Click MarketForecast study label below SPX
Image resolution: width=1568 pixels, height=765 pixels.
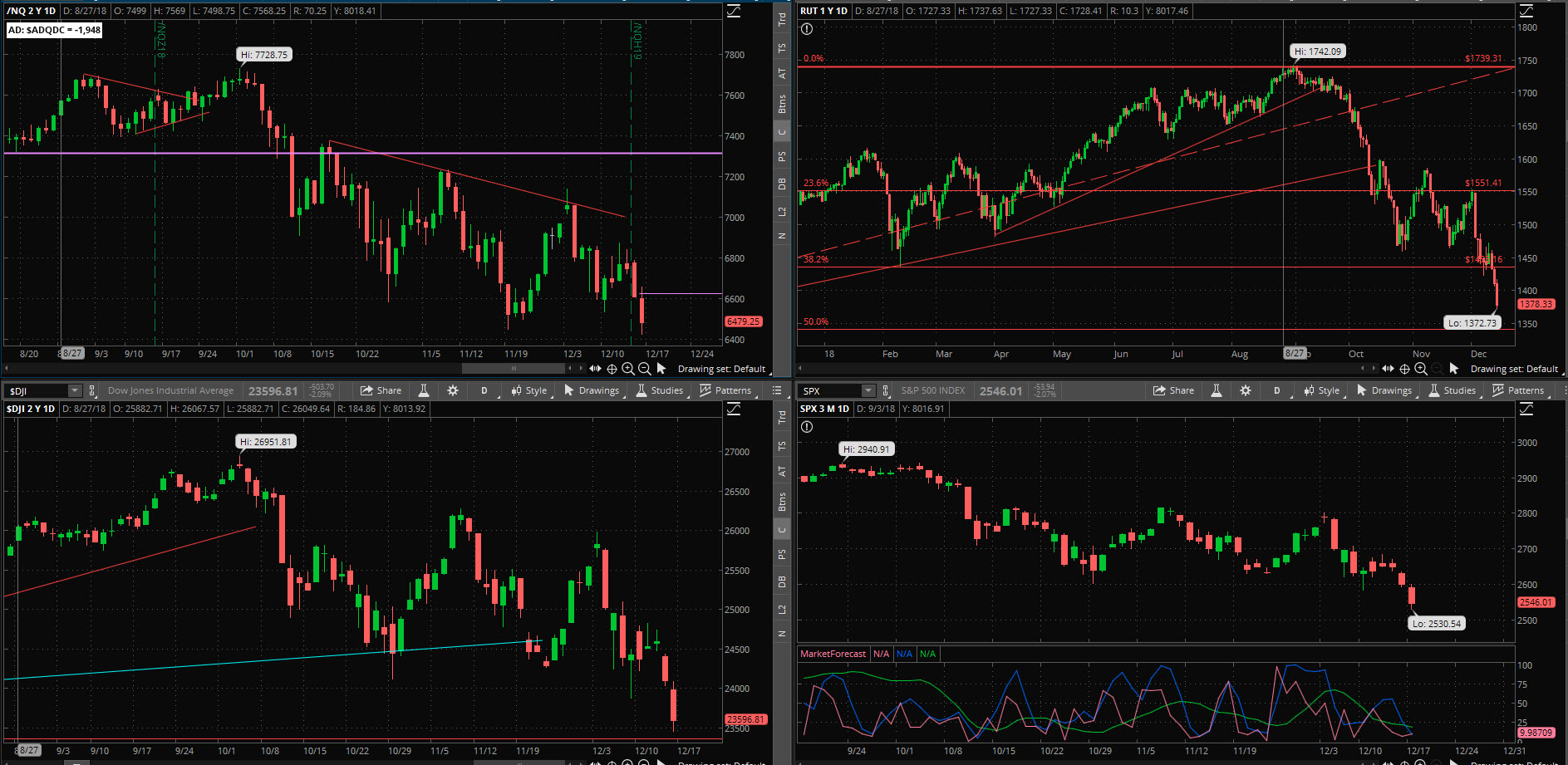pyautogui.click(x=833, y=654)
